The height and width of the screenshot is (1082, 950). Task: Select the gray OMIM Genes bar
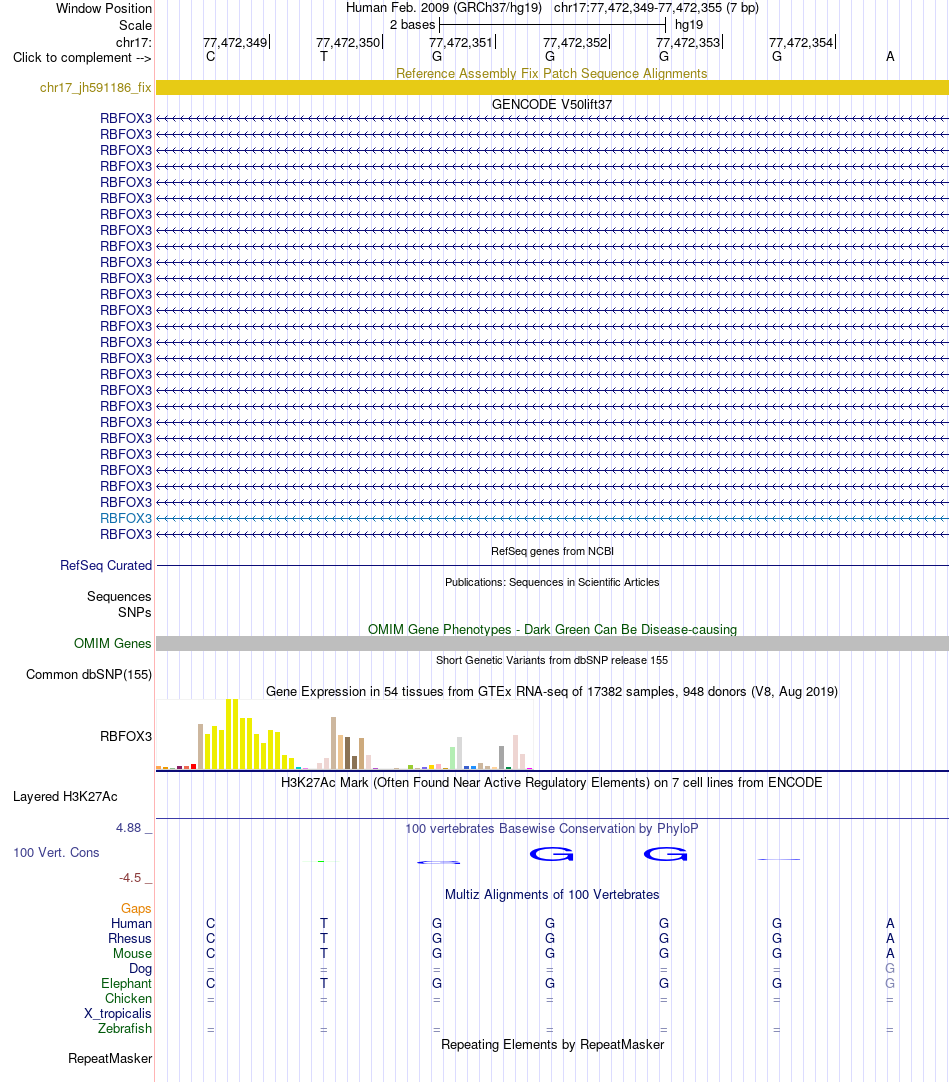pyautogui.click(x=552, y=644)
